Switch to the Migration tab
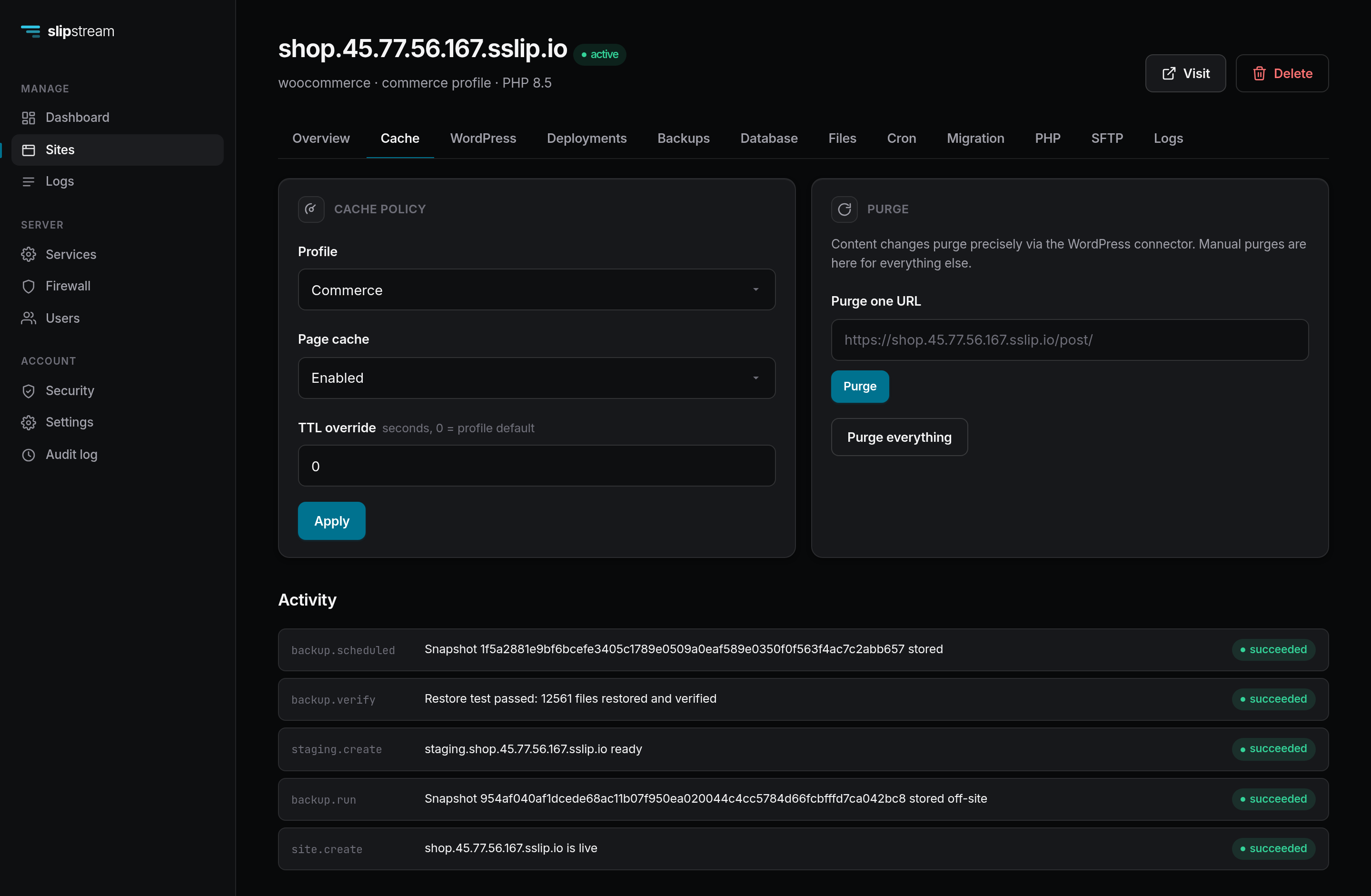Image resolution: width=1371 pixels, height=896 pixels. pyautogui.click(x=975, y=138)
